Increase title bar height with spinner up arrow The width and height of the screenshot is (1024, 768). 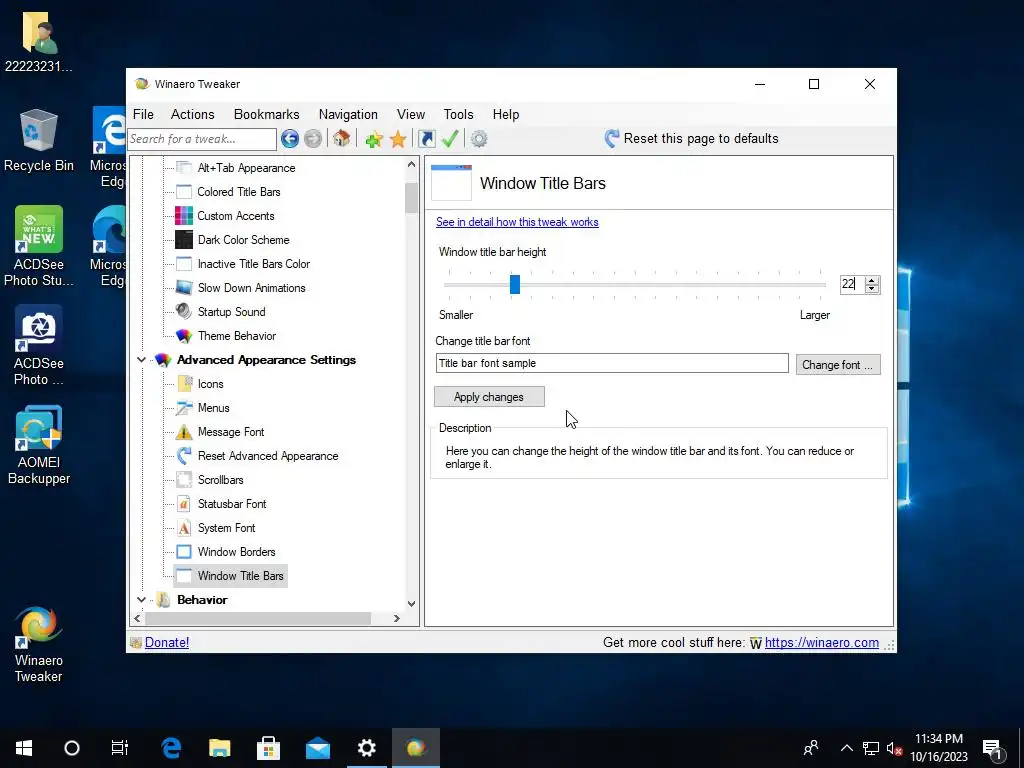pyautogui.click(x=872, y=280)
